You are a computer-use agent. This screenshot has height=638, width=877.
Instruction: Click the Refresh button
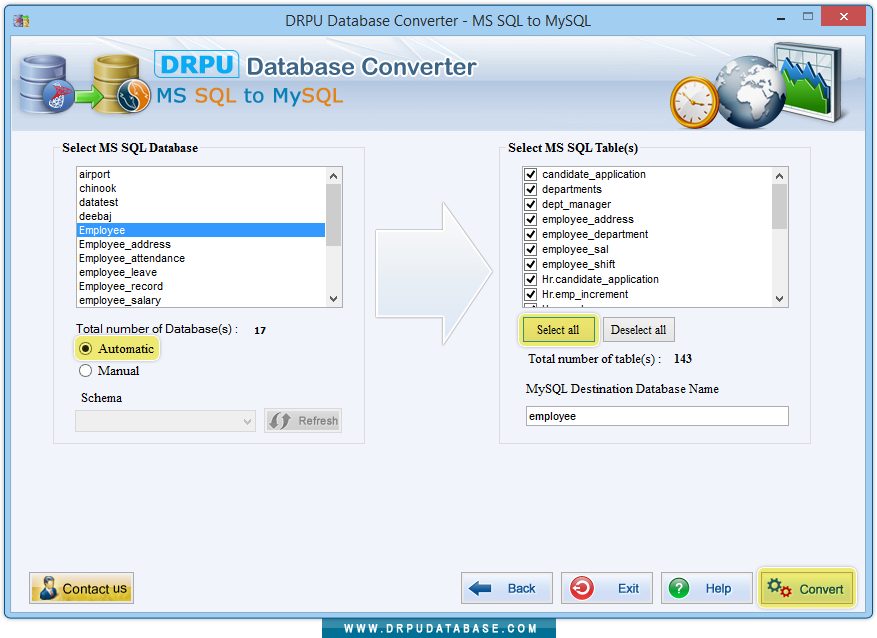(303, 420)
